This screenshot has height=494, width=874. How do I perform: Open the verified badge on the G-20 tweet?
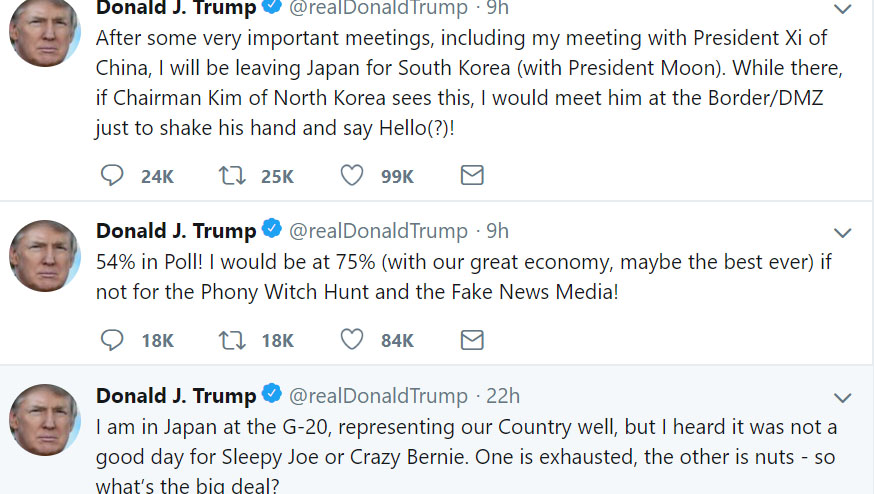coord(272,394)
